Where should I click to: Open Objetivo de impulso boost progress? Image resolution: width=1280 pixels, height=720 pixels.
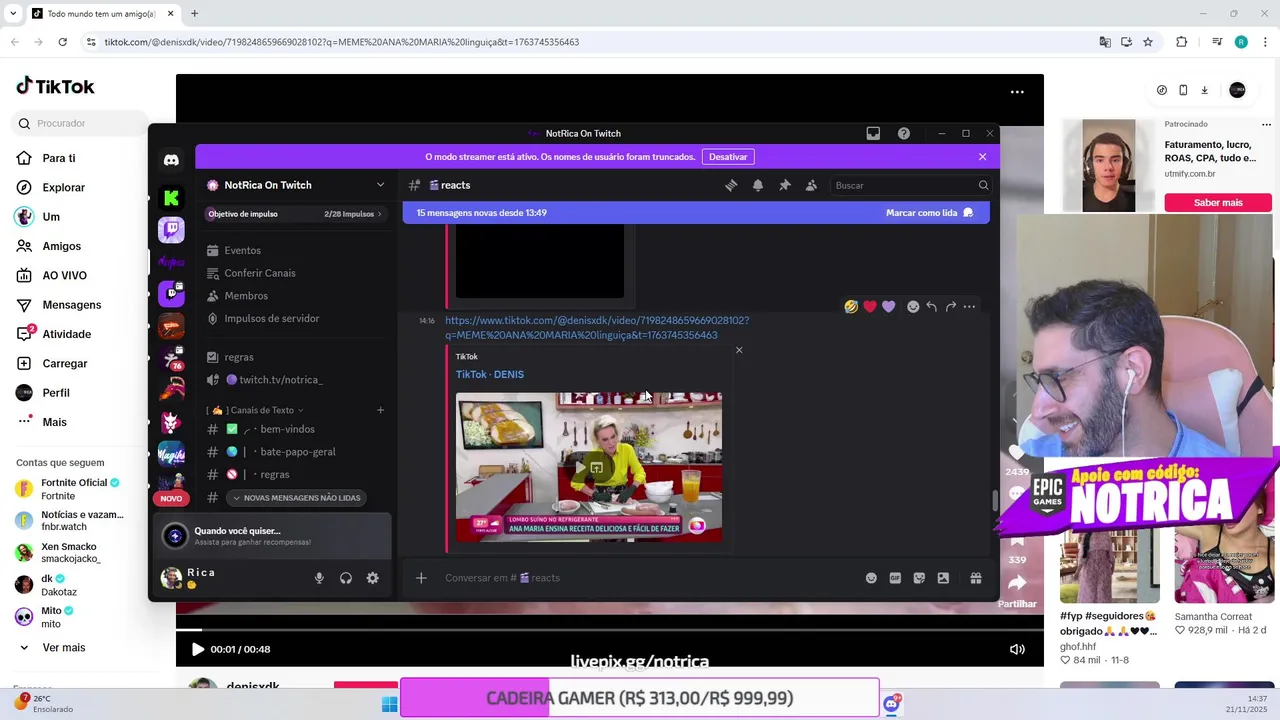[295, 214]
